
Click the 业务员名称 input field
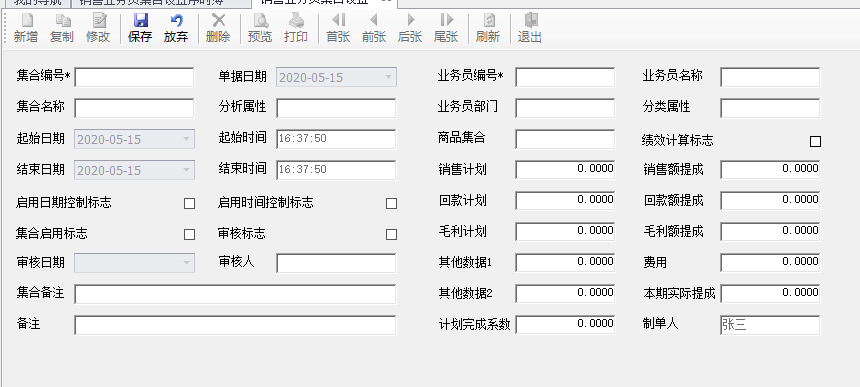coord(770,77)
